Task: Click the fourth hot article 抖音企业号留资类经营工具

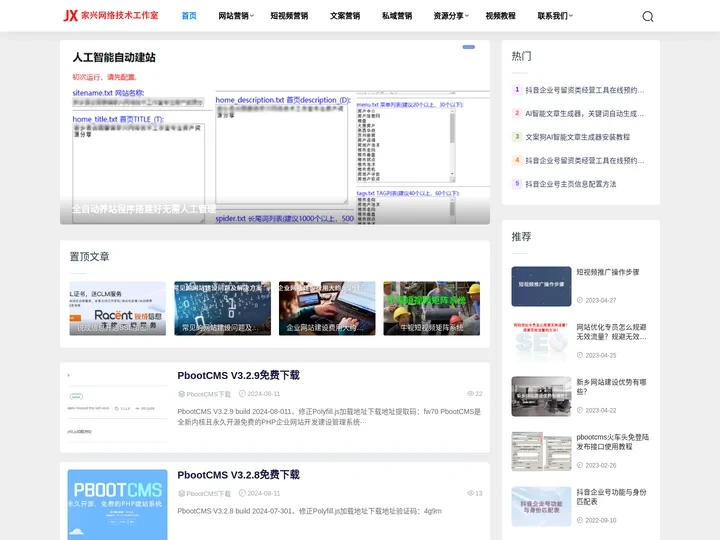Action: [585, 160]
